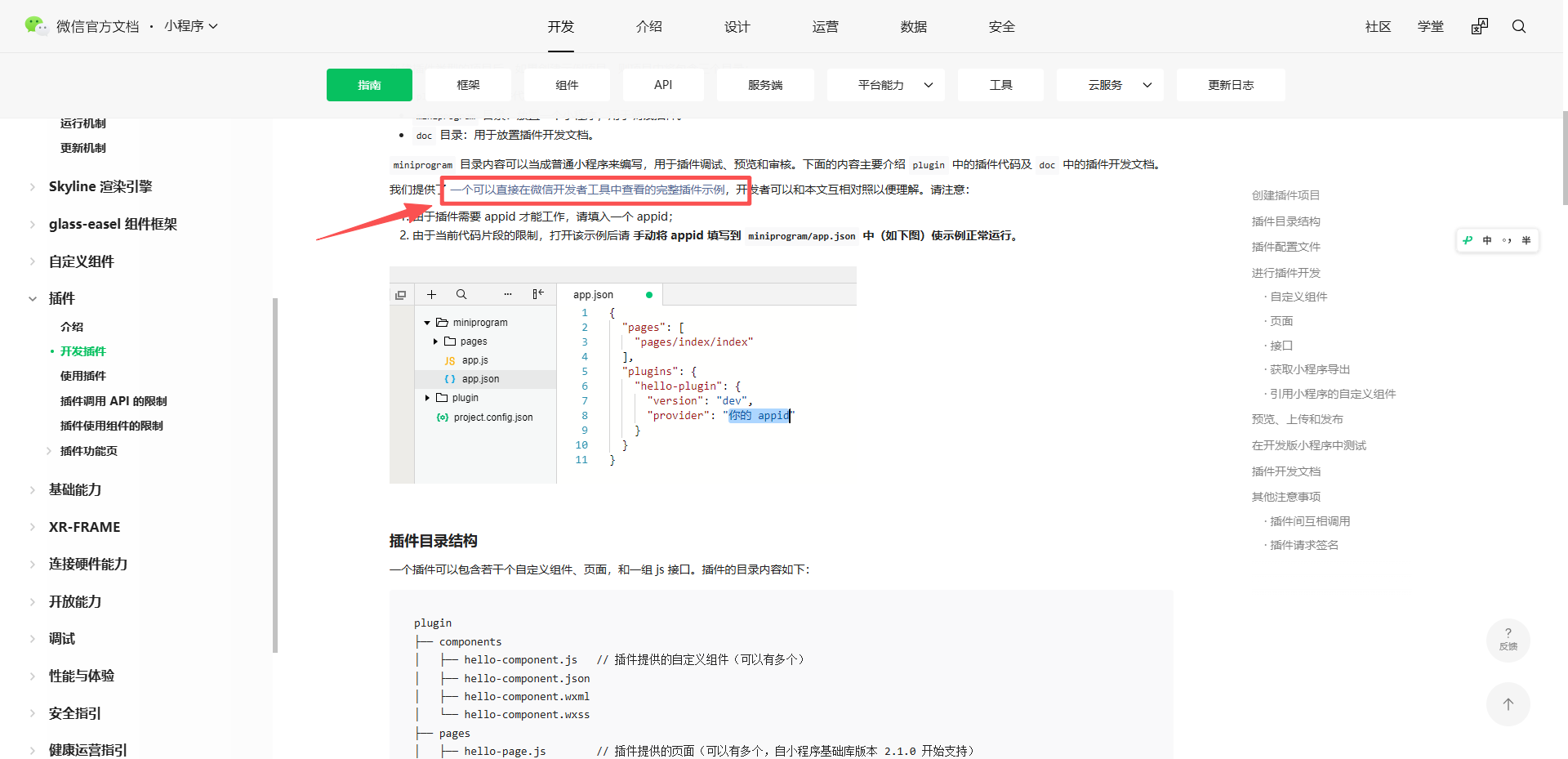Open the search magnifier in top bar

pyautogui.click(x=1519, y=26)
